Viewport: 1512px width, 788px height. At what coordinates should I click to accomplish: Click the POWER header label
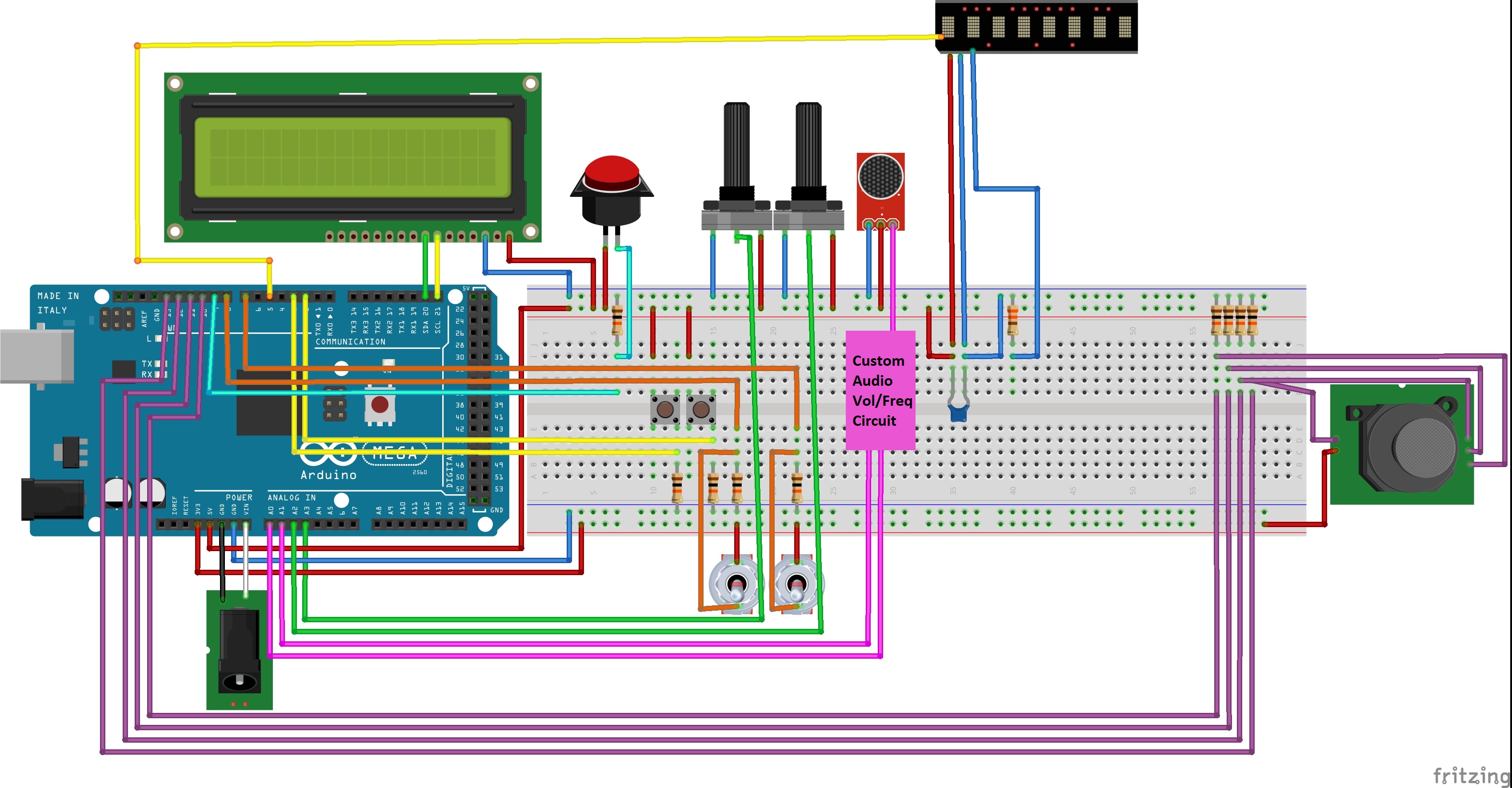(239, 498)
